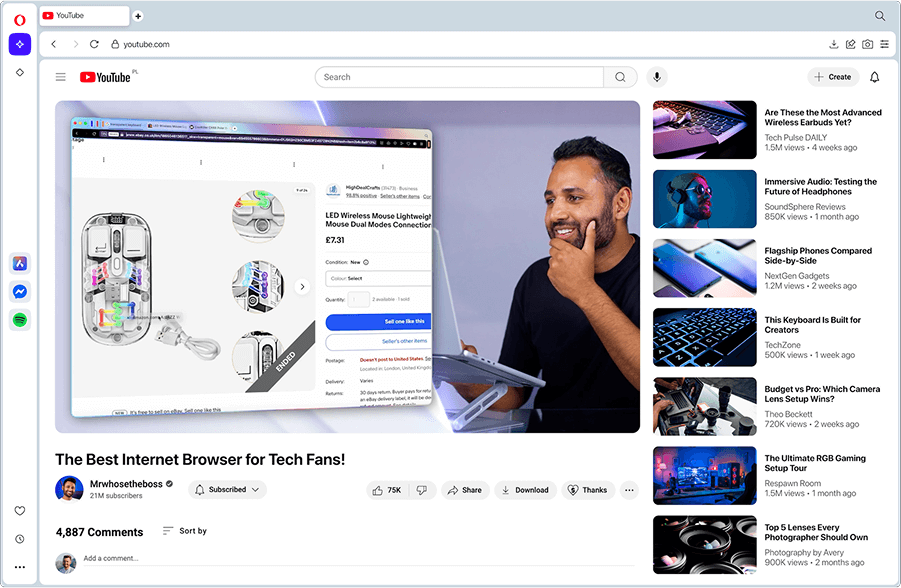This screenshot has height=588, width=901.
Task: Reload the current page
Action: click(x=94, y=44)
